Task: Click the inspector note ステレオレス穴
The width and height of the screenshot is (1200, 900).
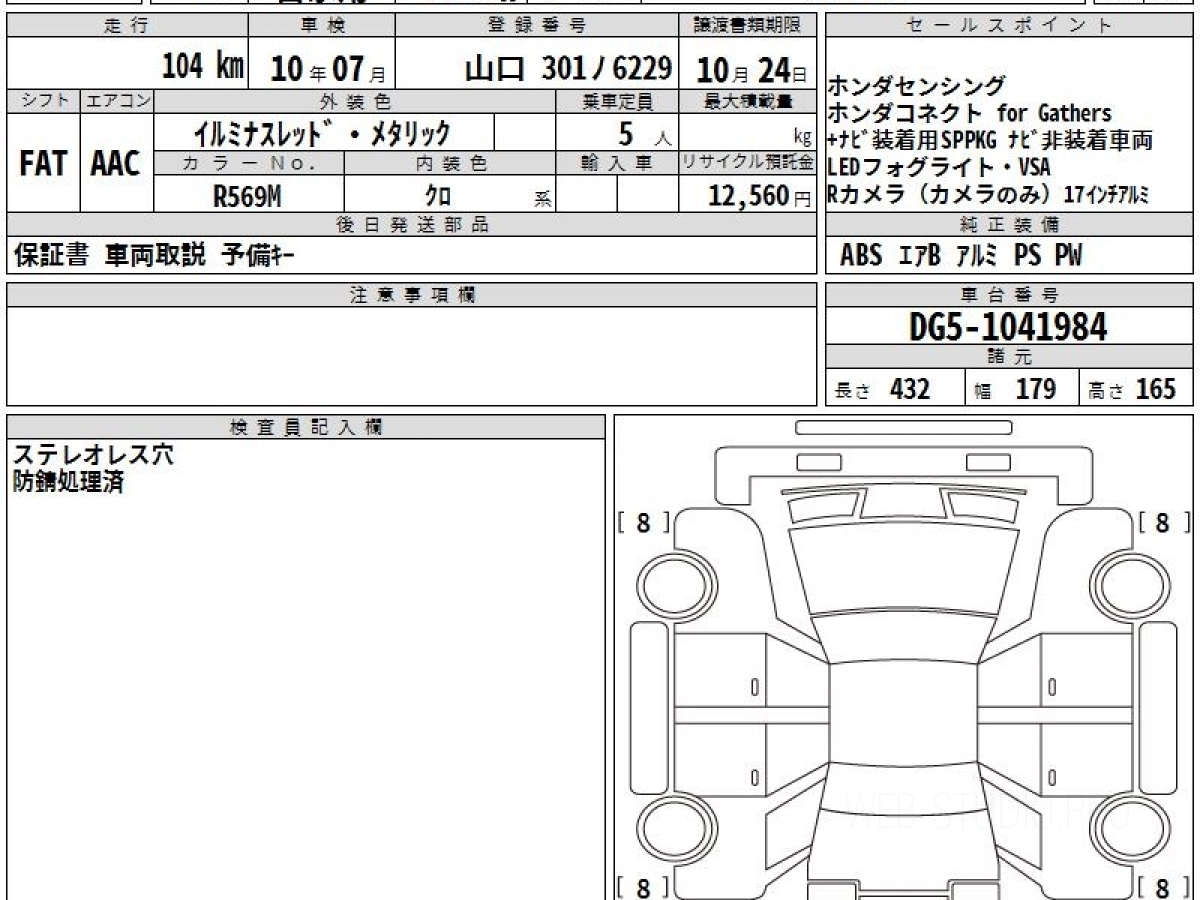Action: [92, 455]
